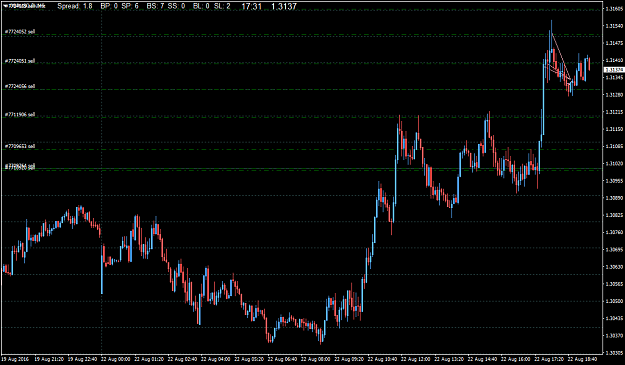Select the #7724051 sell order label
The image size is (625, 365).
[20, 61]
